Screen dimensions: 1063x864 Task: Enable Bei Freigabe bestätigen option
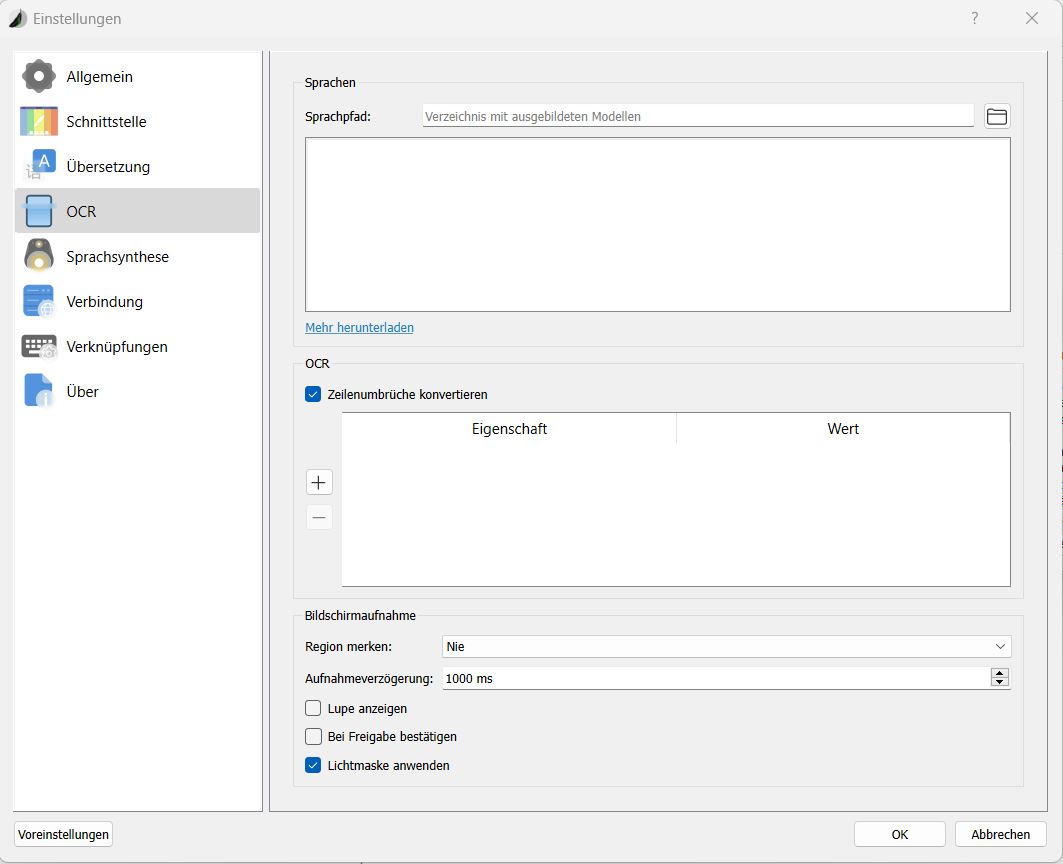313,737
